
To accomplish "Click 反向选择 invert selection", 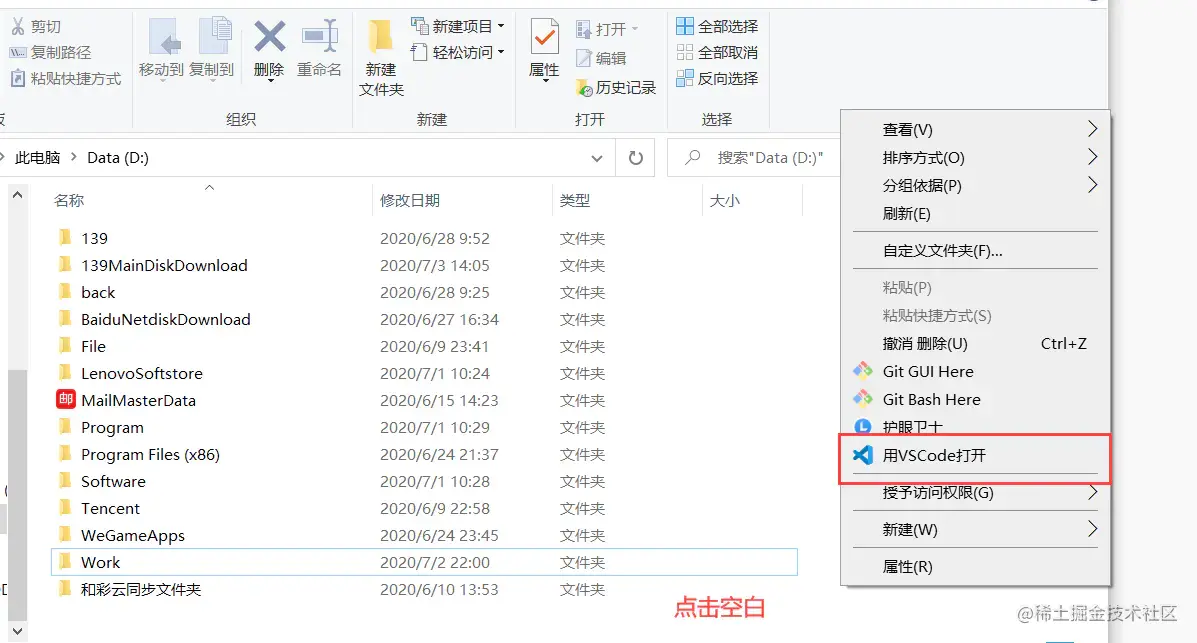I will pyautogui.click(x=717, y=79).
